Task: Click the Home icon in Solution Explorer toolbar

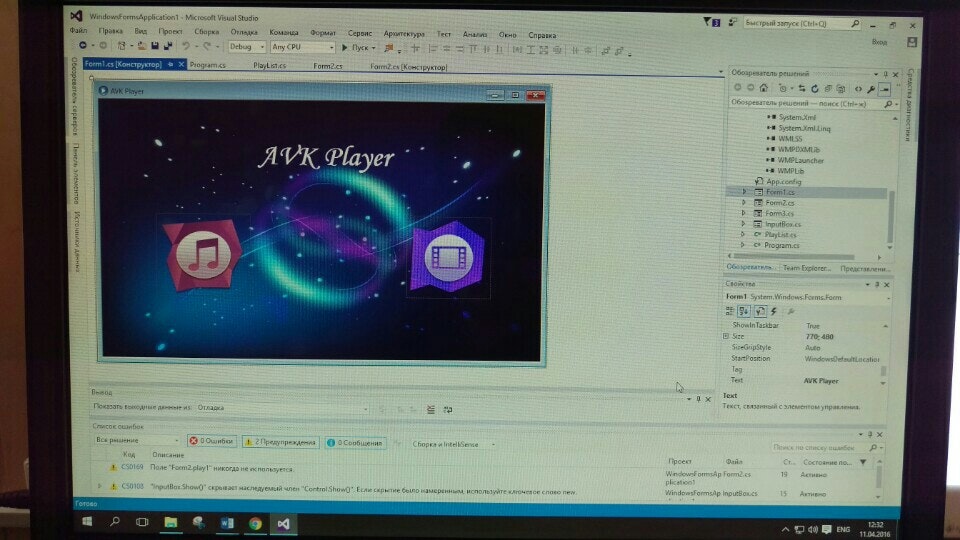Action: 763,88
